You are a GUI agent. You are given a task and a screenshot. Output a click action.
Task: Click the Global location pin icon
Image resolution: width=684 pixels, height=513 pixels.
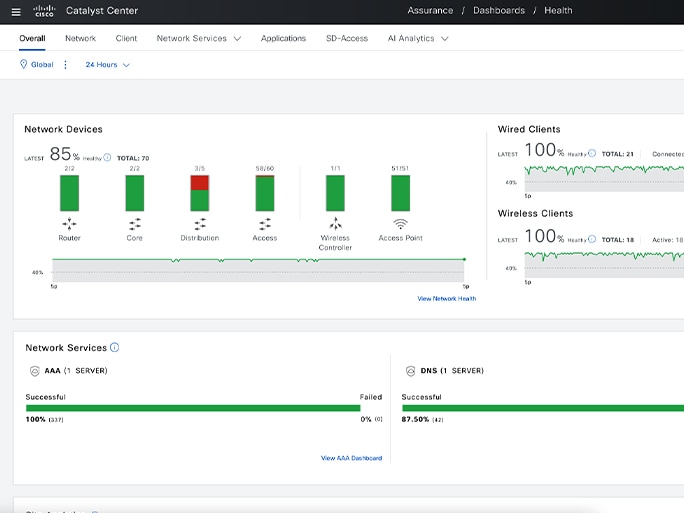click(x=24, y=64)
